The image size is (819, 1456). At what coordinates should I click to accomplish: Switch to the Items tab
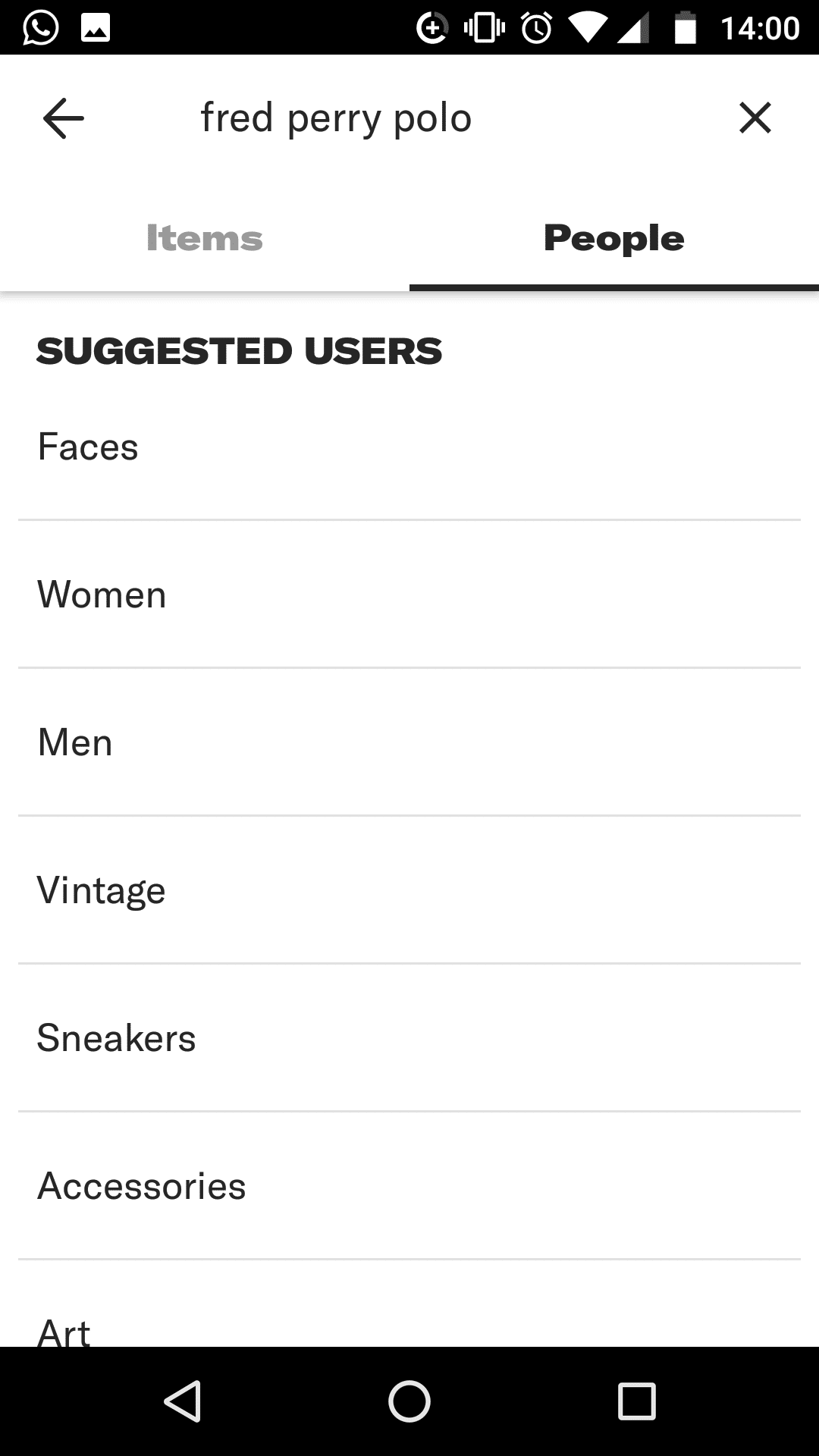tap(205, 239)
